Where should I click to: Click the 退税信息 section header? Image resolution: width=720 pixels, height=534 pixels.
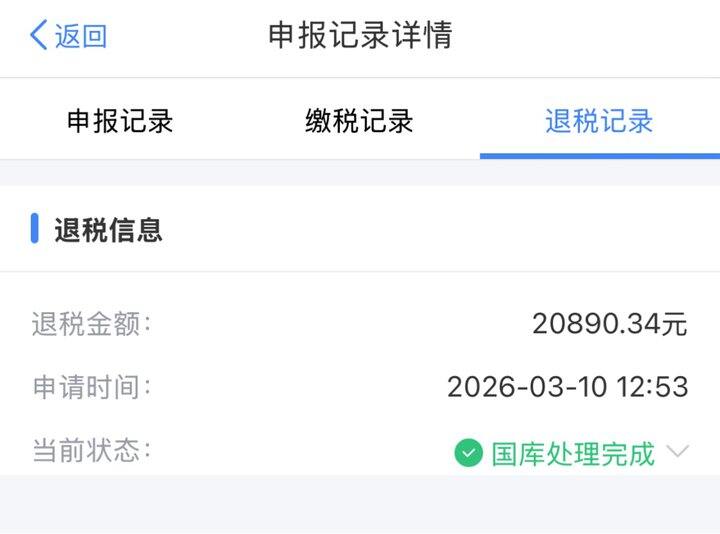(108, 230)
